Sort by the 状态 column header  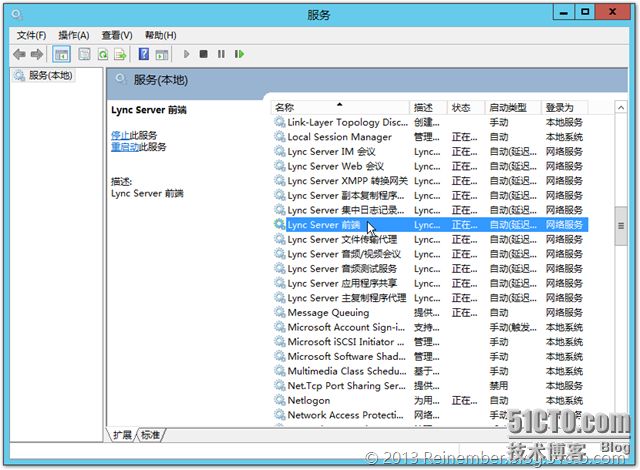(x=466, y=108)
